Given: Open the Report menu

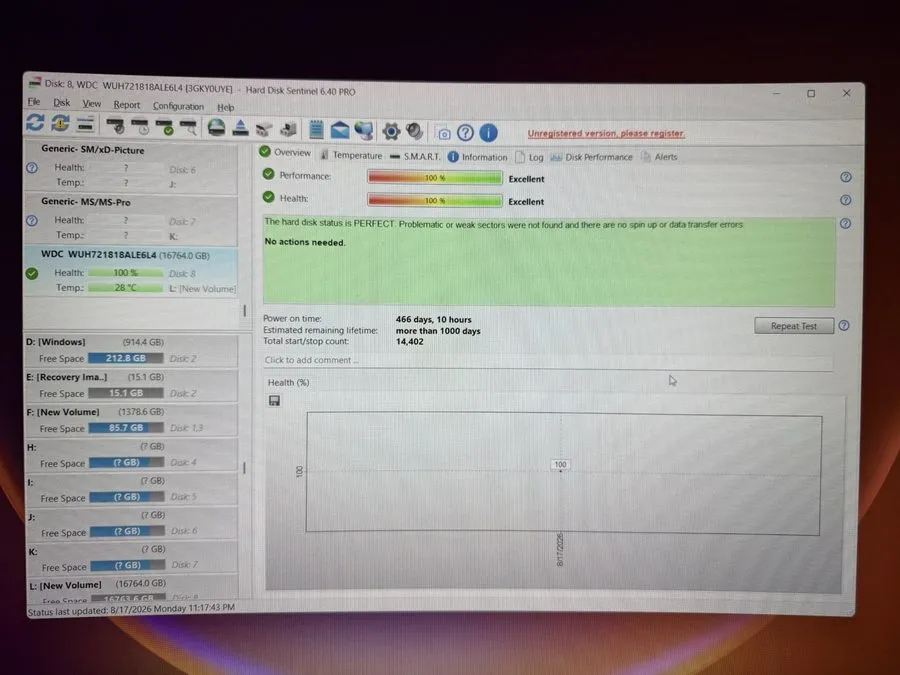Looking at the screenshot, I should [126, 105].
